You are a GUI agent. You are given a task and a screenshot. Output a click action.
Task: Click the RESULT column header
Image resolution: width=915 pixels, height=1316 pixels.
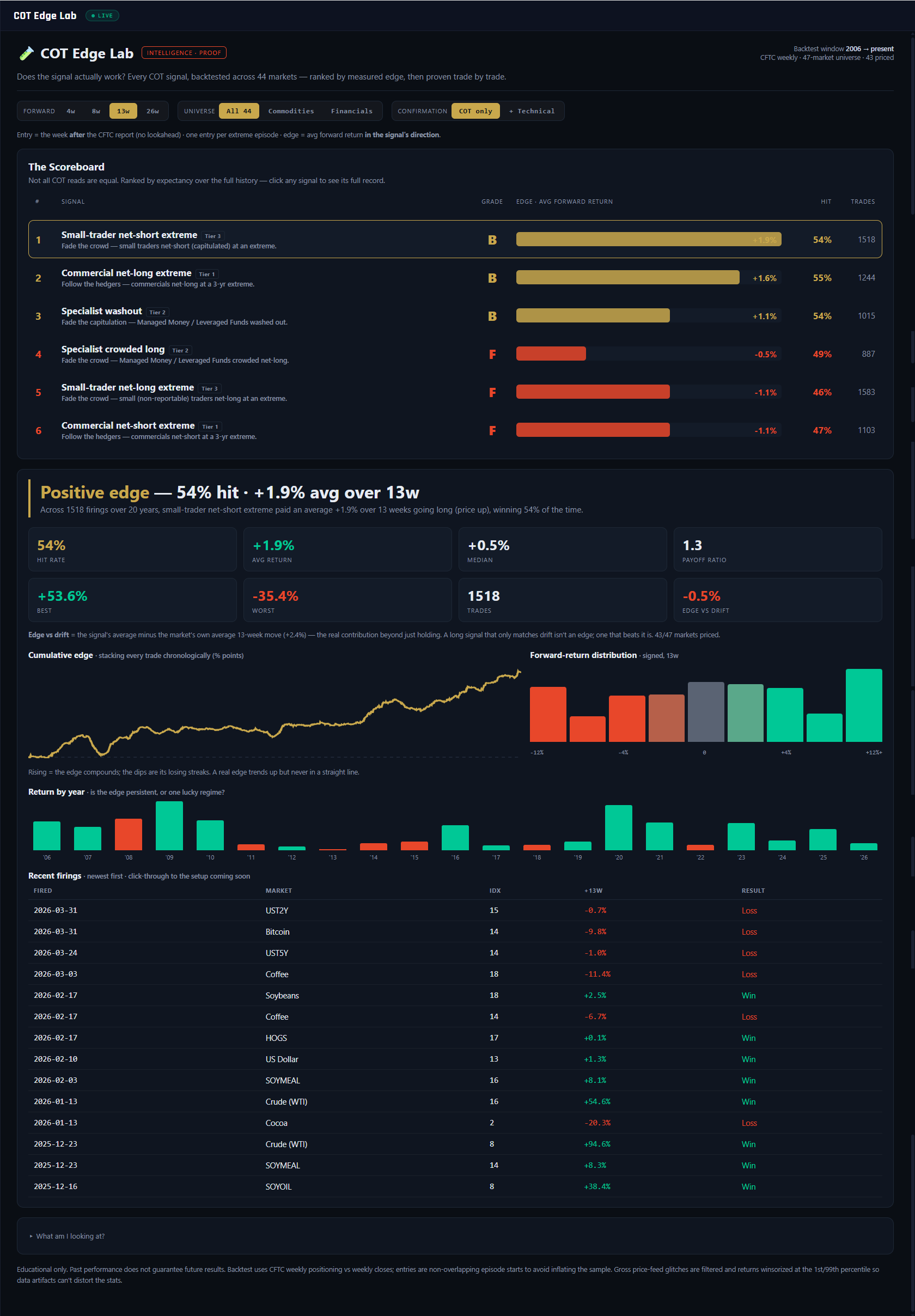753,890
